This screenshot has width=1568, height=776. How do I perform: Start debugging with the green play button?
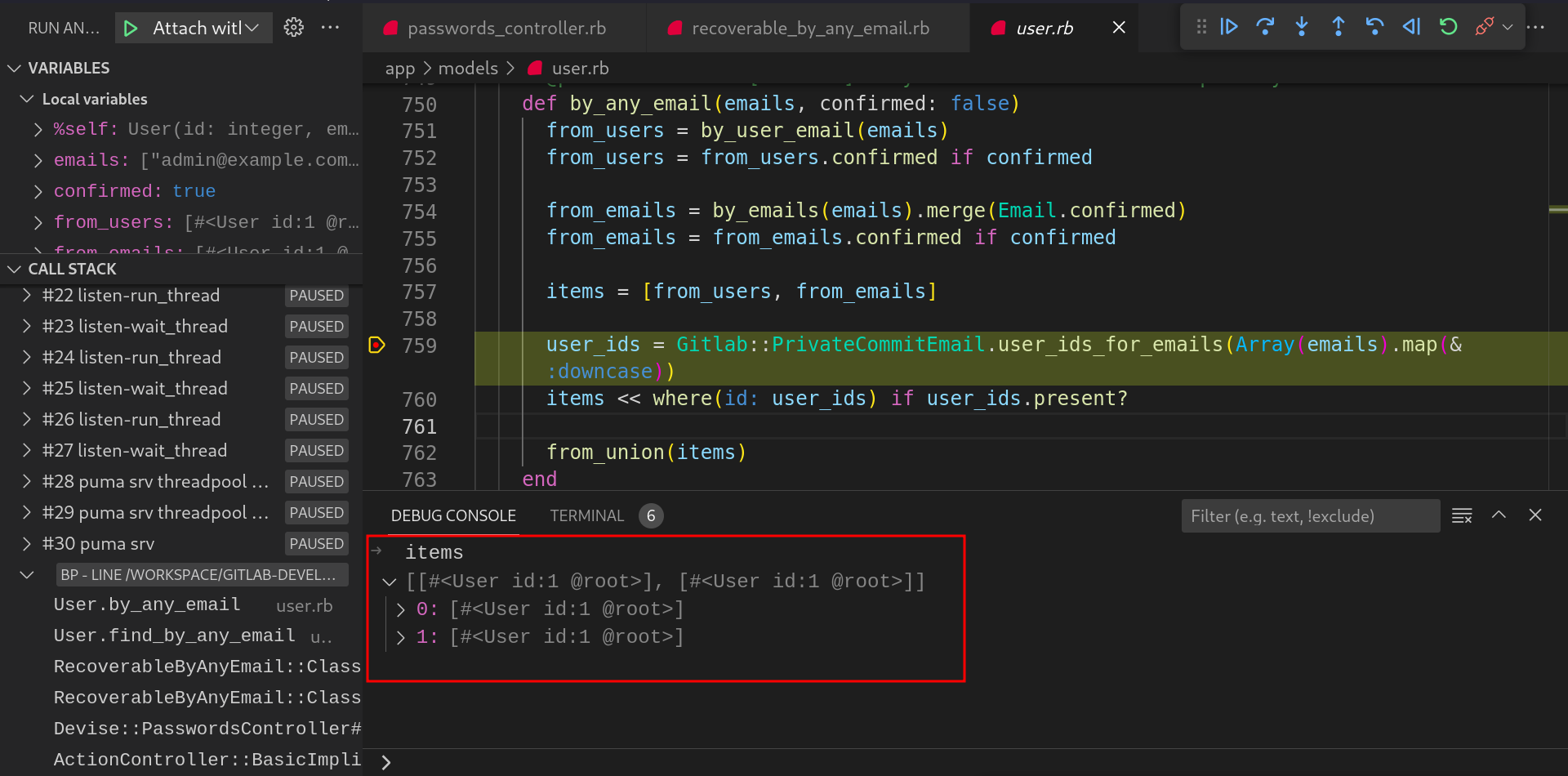[x=130, y=29]
